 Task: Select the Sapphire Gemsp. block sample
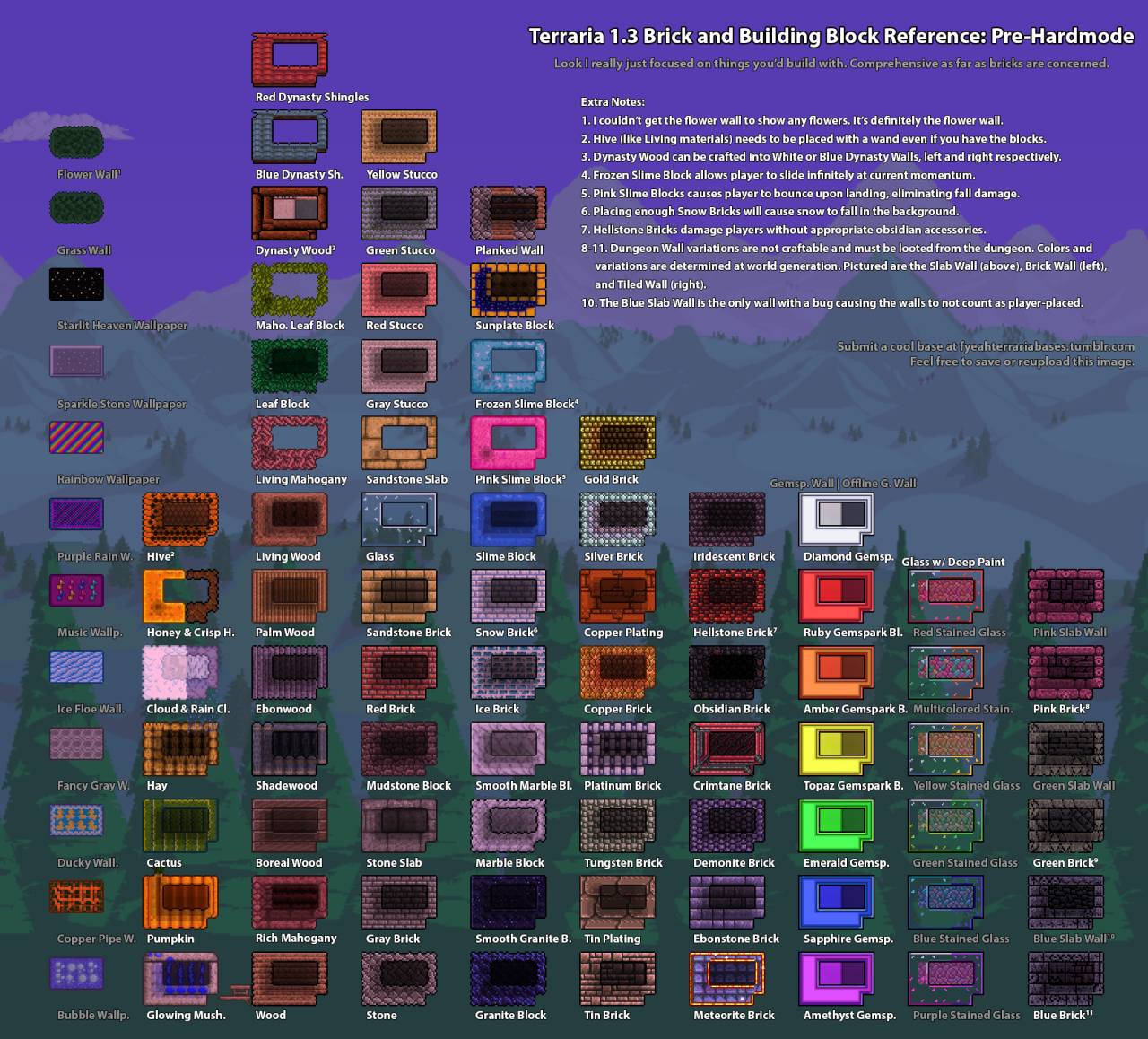coord(837,902)
